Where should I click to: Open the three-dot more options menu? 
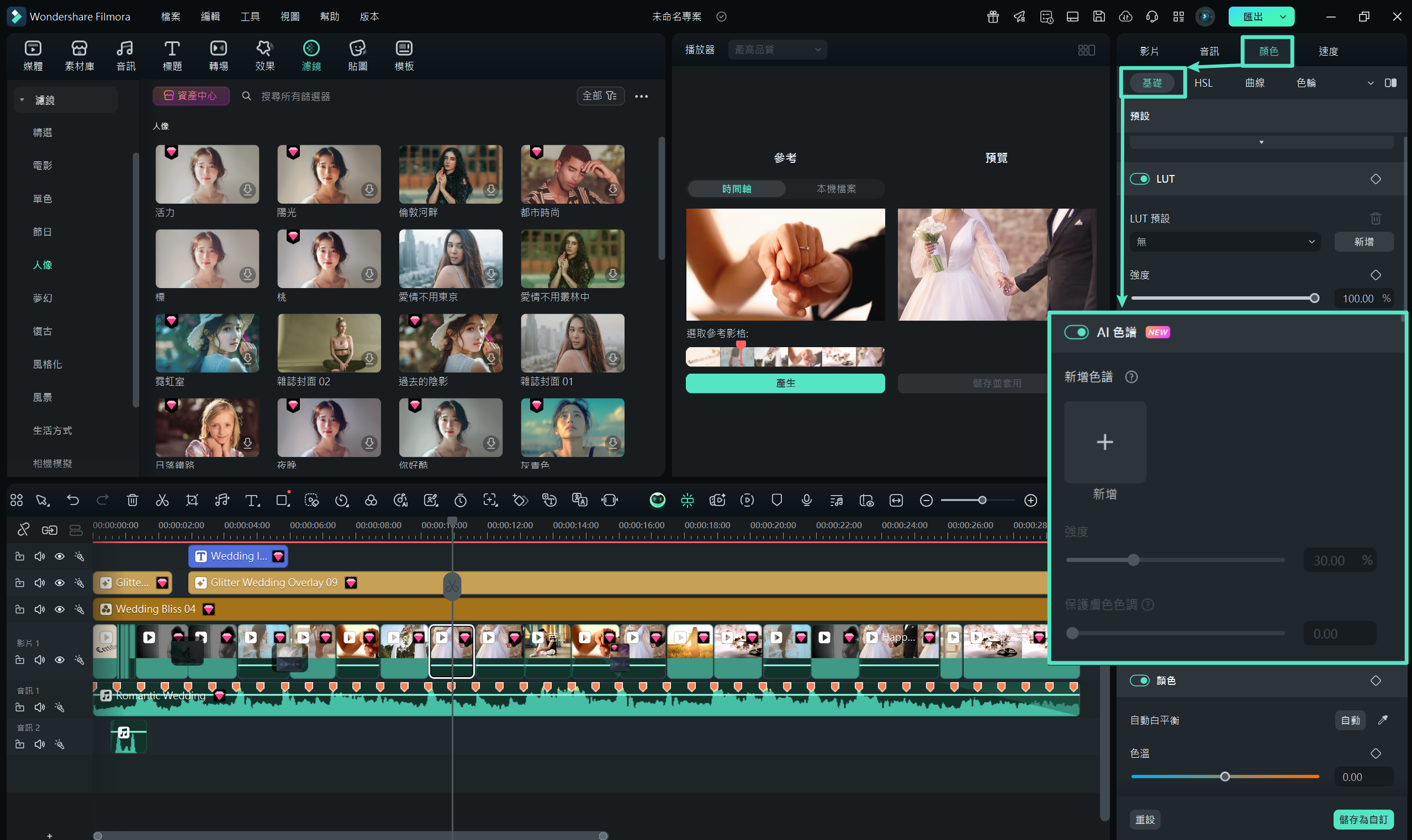coord(641,96)
